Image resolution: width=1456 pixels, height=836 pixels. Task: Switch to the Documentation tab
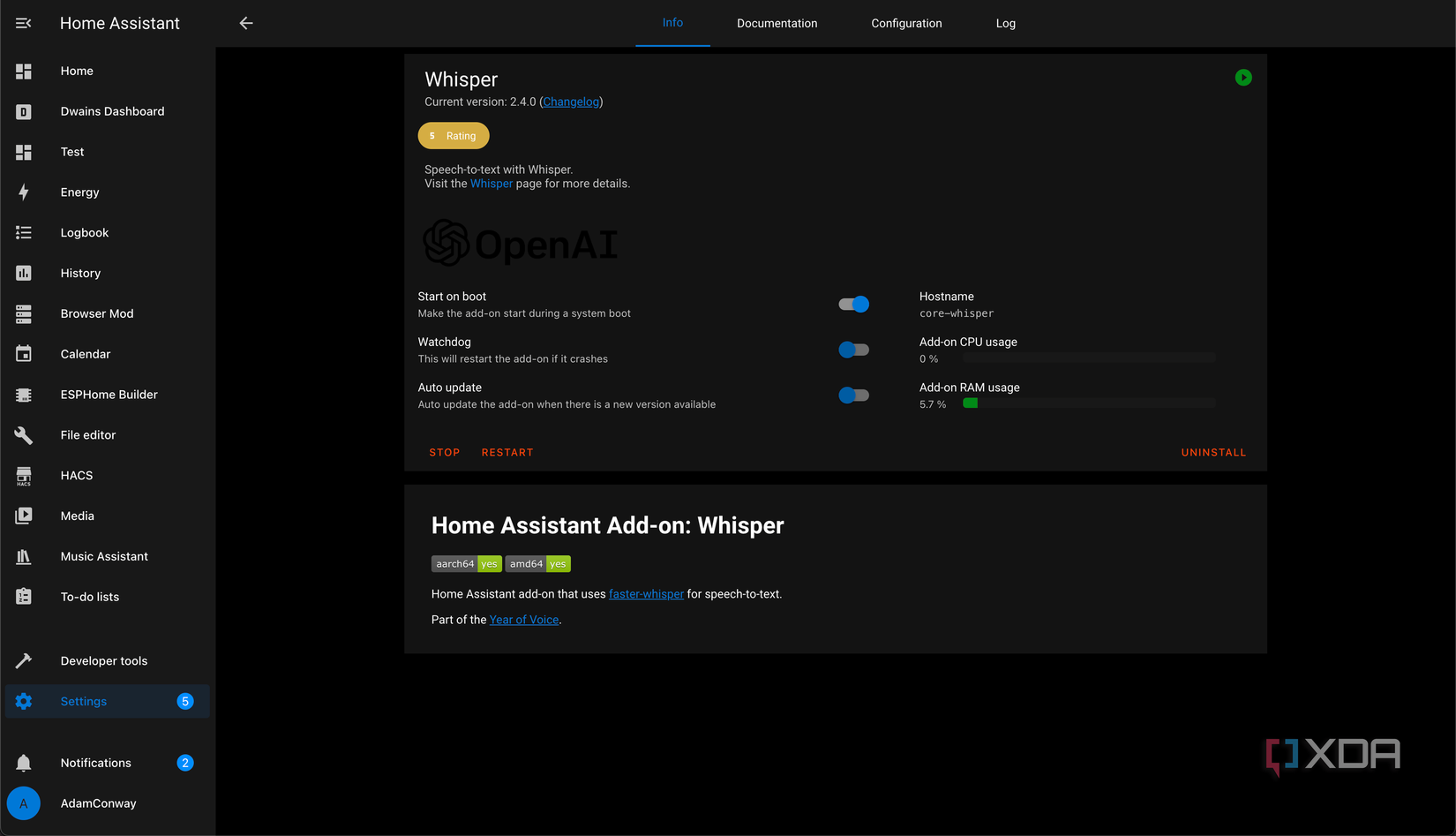tap(777, 23)
